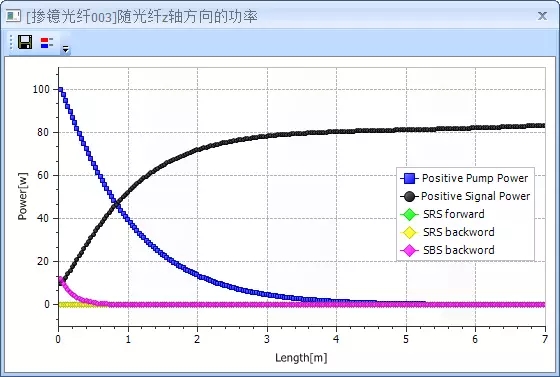Select SRS forward legend entry
The height and width of the screenshot is (377, 560).
pyautogui.click(x=442, y=214)
